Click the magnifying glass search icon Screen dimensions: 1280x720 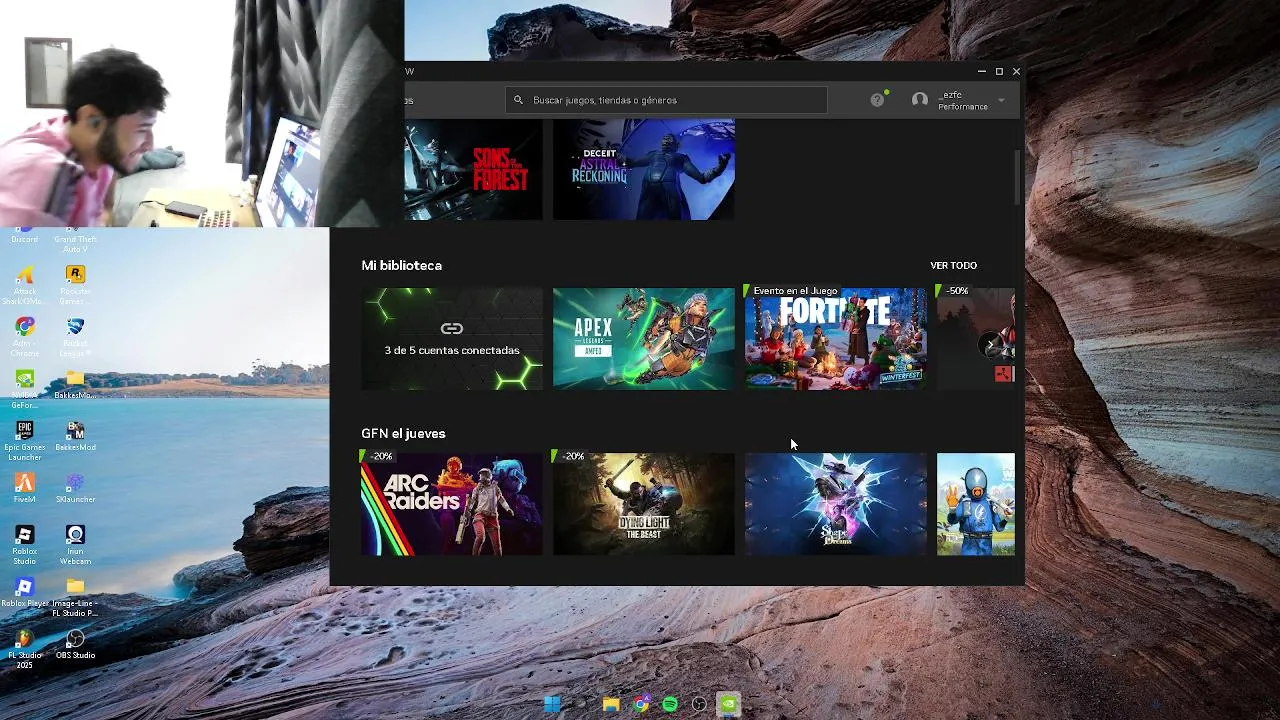[518, 100]
